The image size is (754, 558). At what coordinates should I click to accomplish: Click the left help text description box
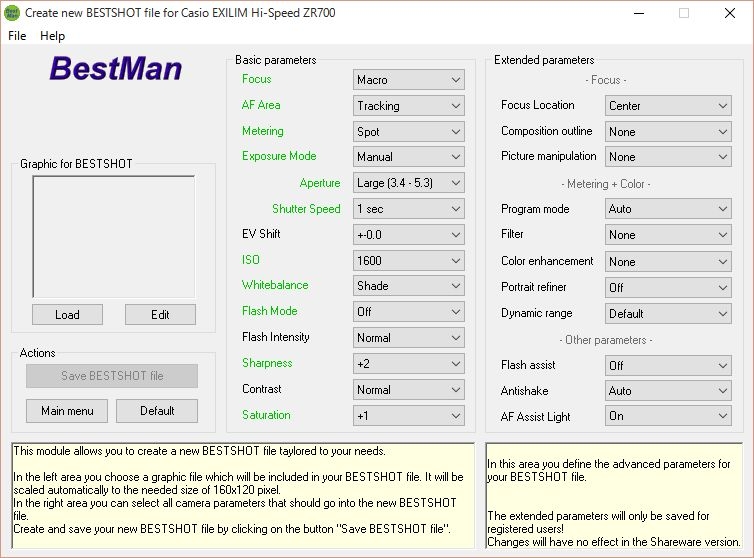[x=242, y=495]
